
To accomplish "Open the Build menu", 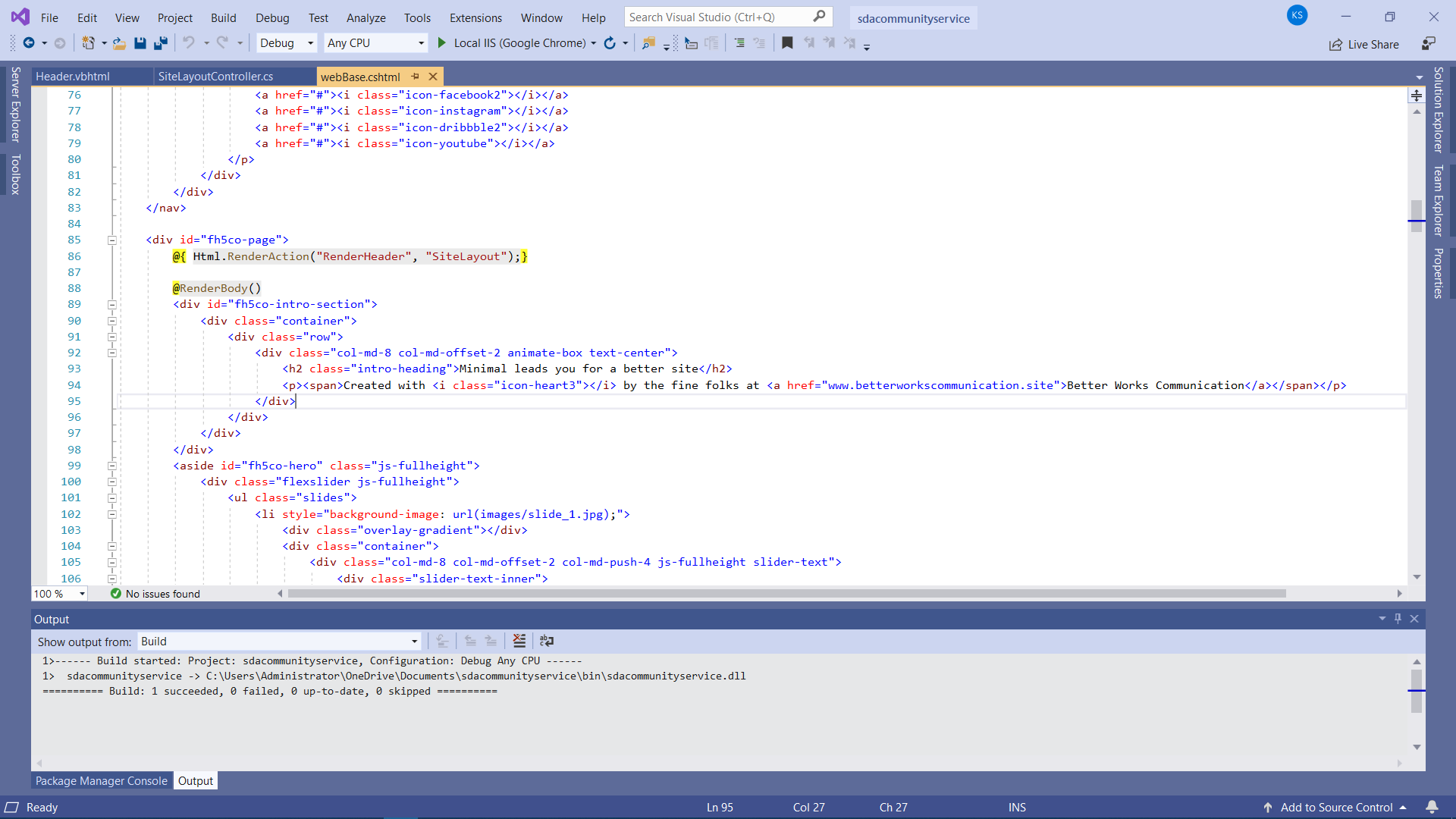I will (224, 17).
